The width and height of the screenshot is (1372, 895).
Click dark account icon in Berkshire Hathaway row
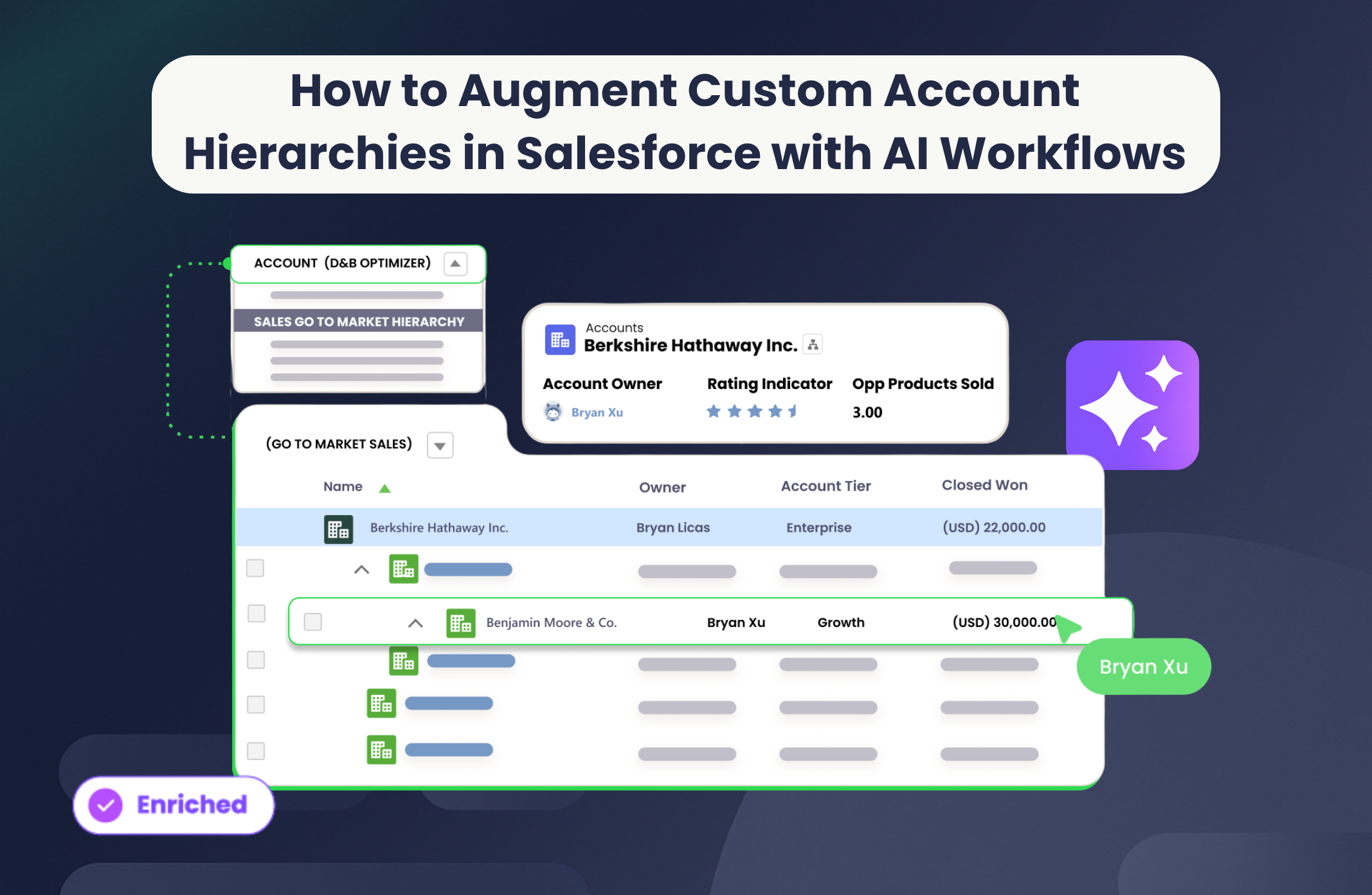[338, 529]
